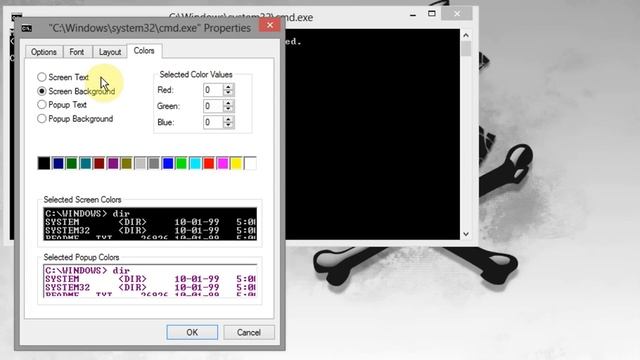Increase the Green value with up arrow

point(229,103)
